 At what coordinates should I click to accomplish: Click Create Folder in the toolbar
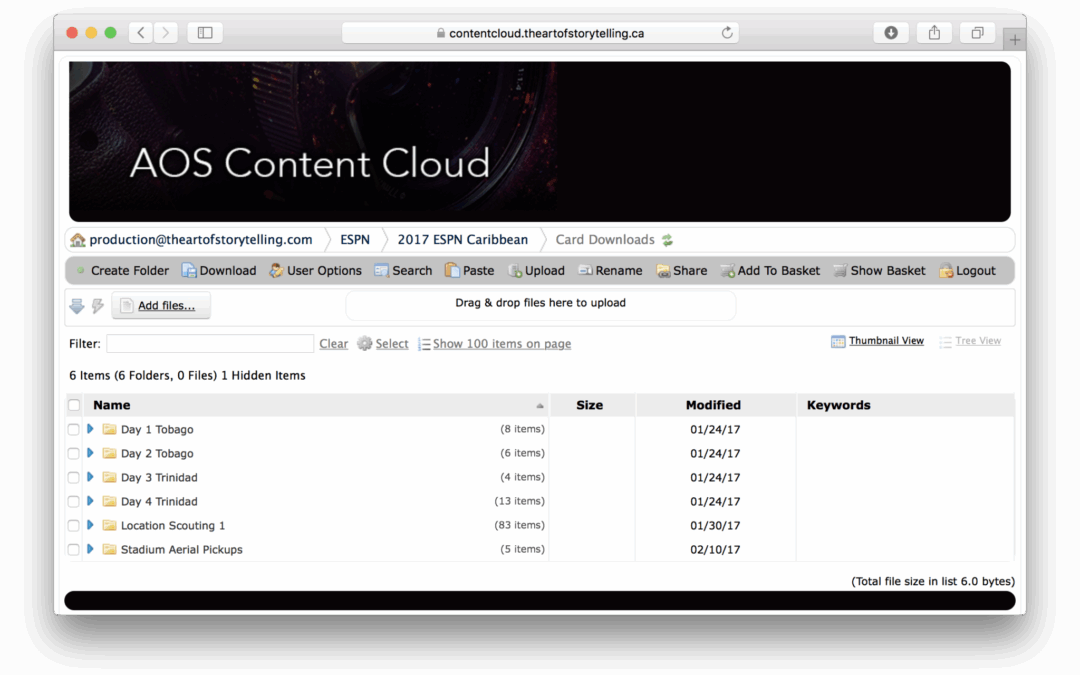click(x=123, y=271)
